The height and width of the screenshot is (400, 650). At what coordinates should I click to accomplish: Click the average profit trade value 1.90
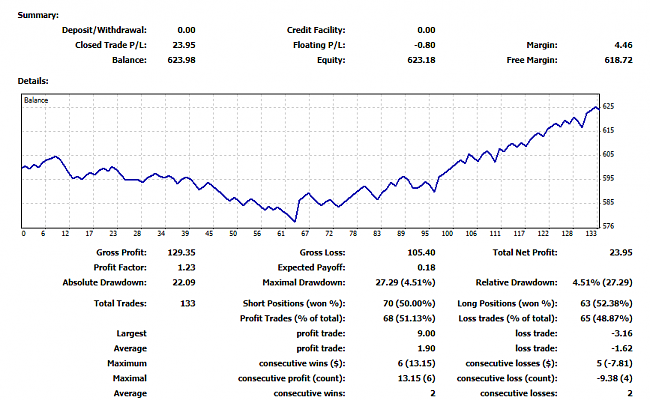427,348
